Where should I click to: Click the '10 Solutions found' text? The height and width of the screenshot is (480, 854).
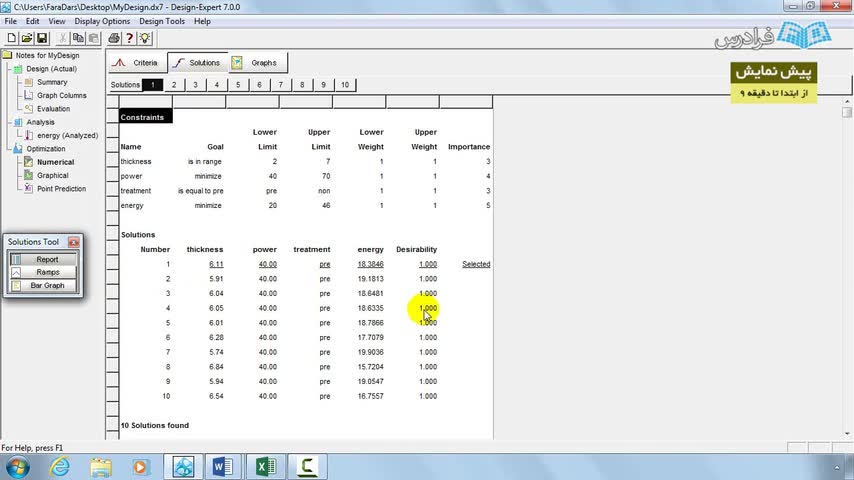[x=155, y=426]
